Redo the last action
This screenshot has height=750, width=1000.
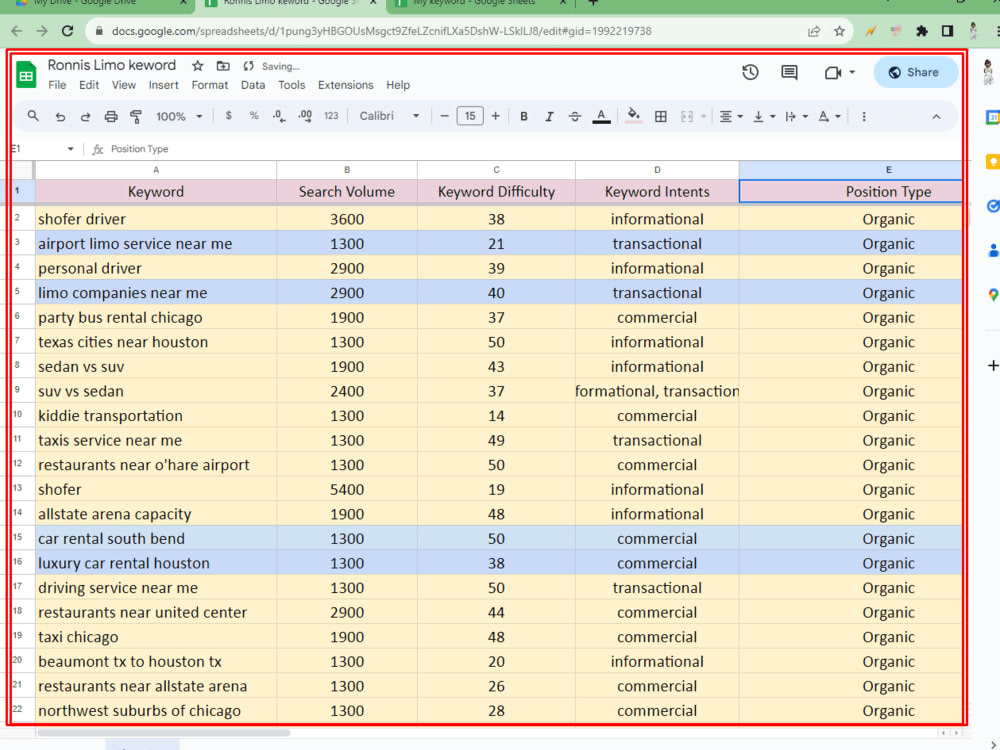click(85, 117)
